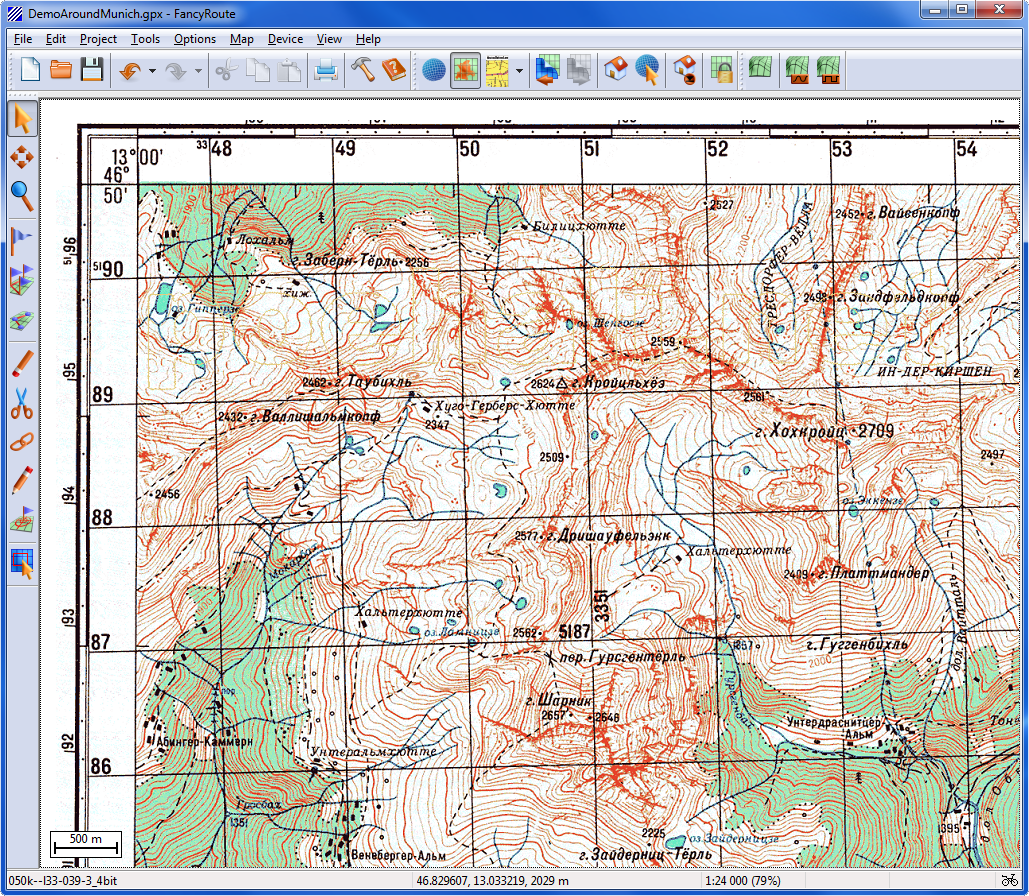Open the undo history dropdown arrow

152,70
